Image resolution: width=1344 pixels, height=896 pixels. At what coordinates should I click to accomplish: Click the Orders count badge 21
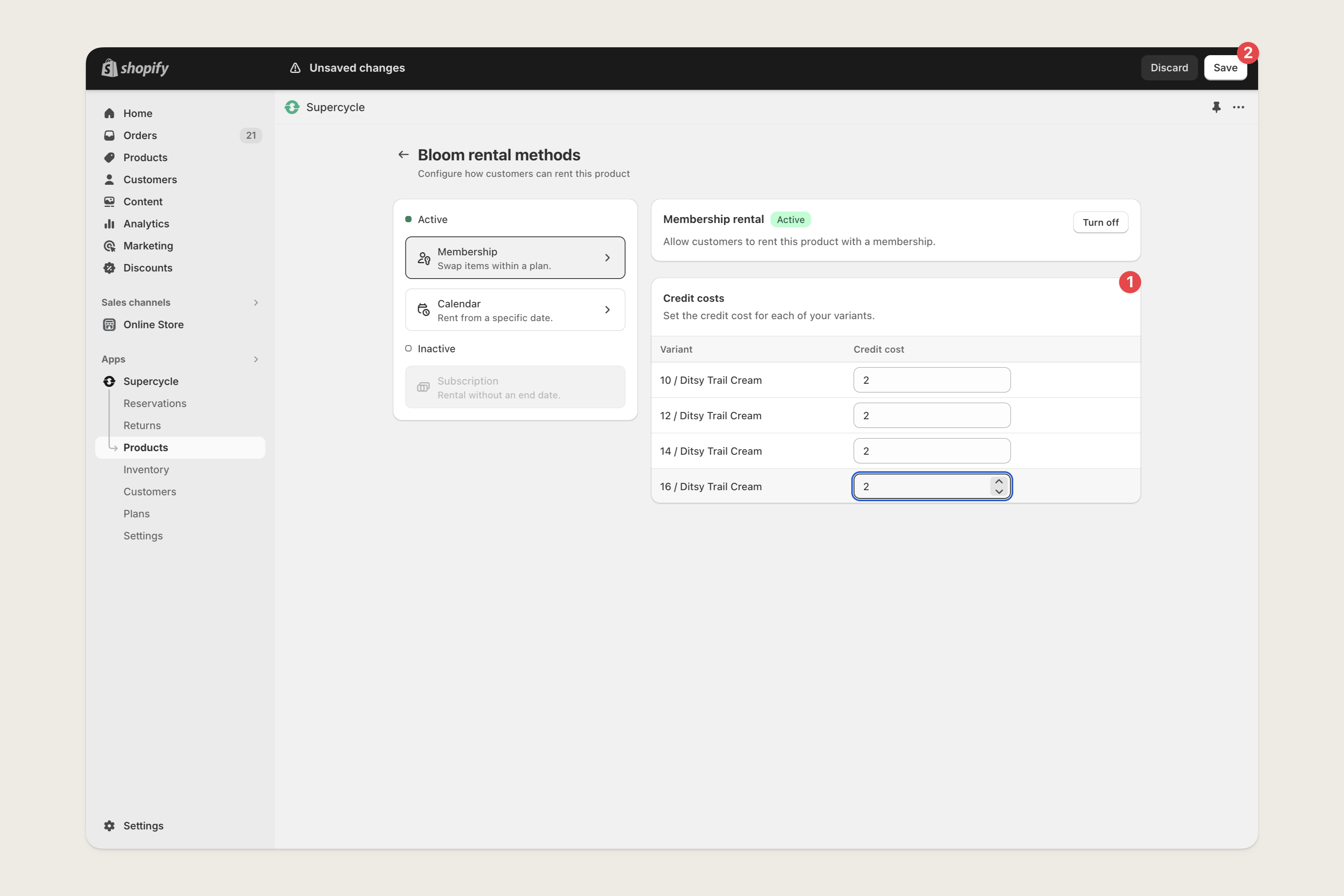tap(251, 136)
